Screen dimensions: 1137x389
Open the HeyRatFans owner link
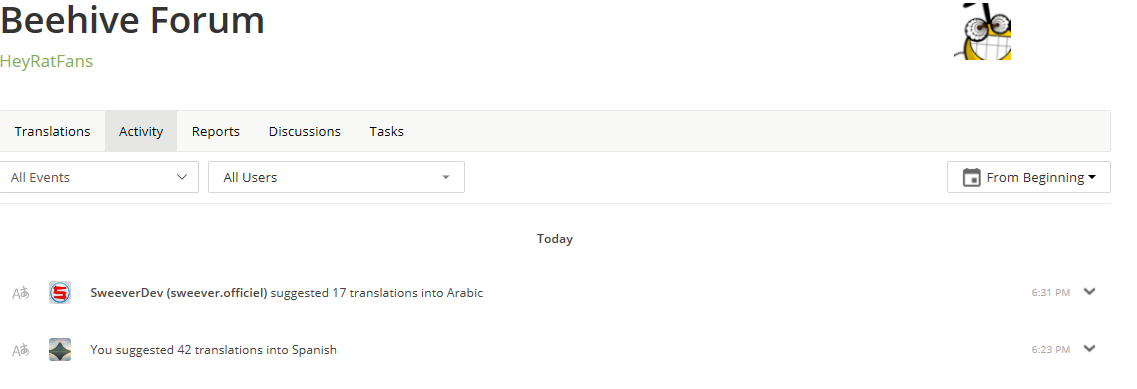point(46,61)
